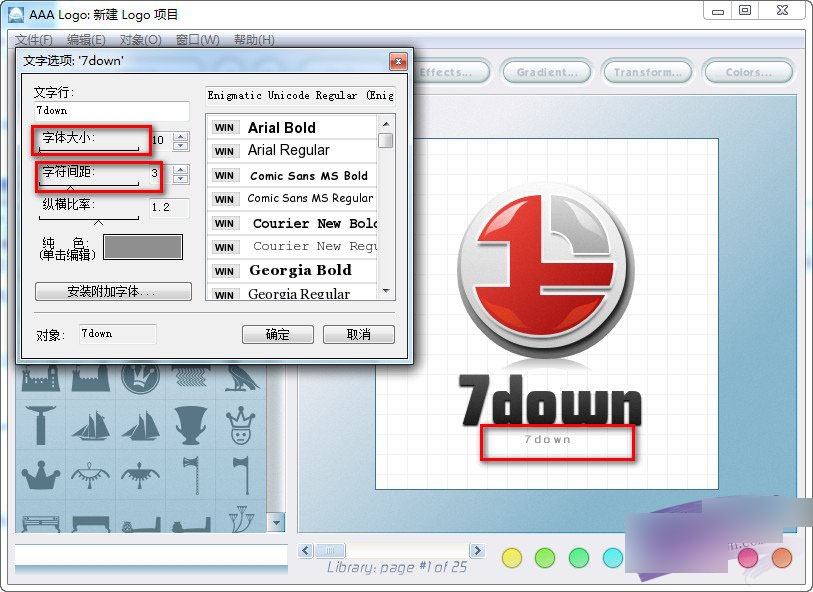Pick the axe with plain handle shape
Screen dimensions: 813x592
coord(242,475)
